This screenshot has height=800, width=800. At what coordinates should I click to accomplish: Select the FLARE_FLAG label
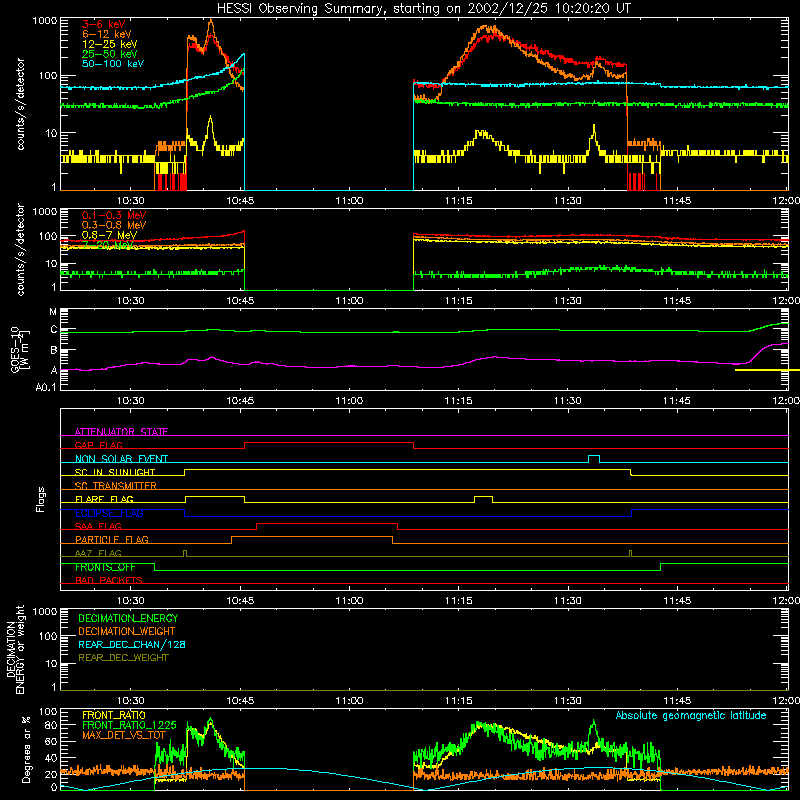104,499
